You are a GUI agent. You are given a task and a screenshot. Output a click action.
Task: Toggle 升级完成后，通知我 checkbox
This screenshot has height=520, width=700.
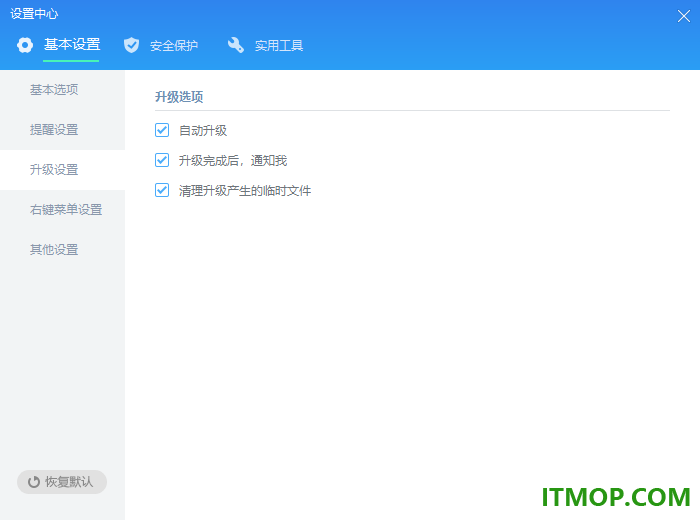pyautogui.click(x=162, y=160)
